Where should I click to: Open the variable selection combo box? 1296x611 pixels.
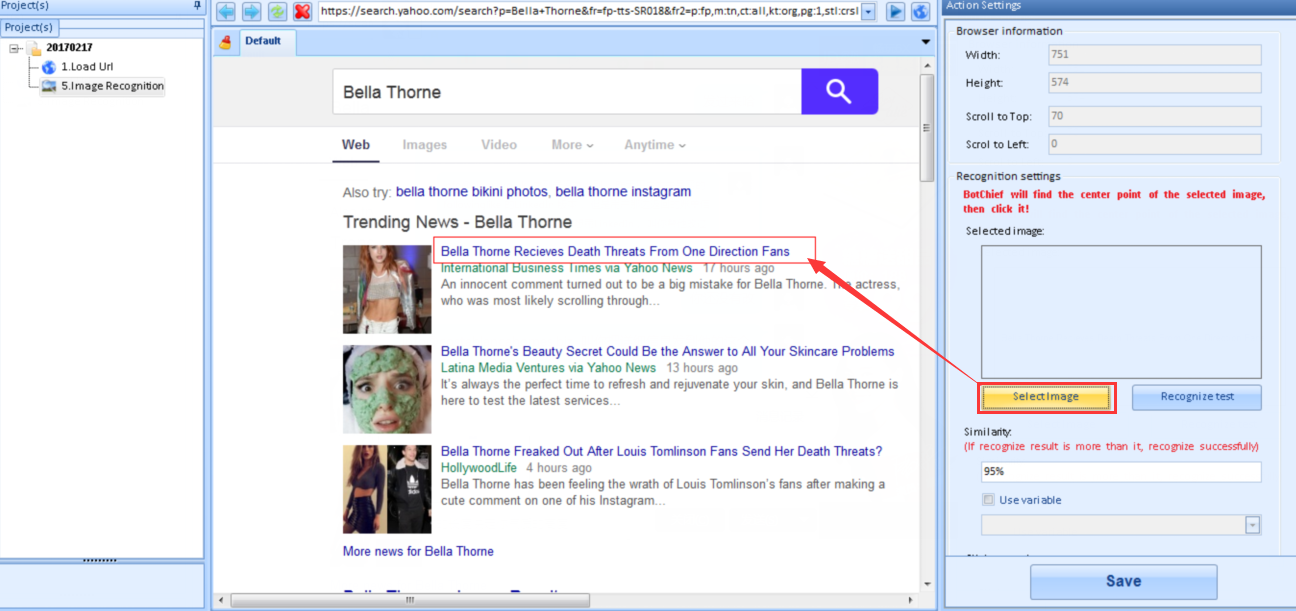point(1252,525)
